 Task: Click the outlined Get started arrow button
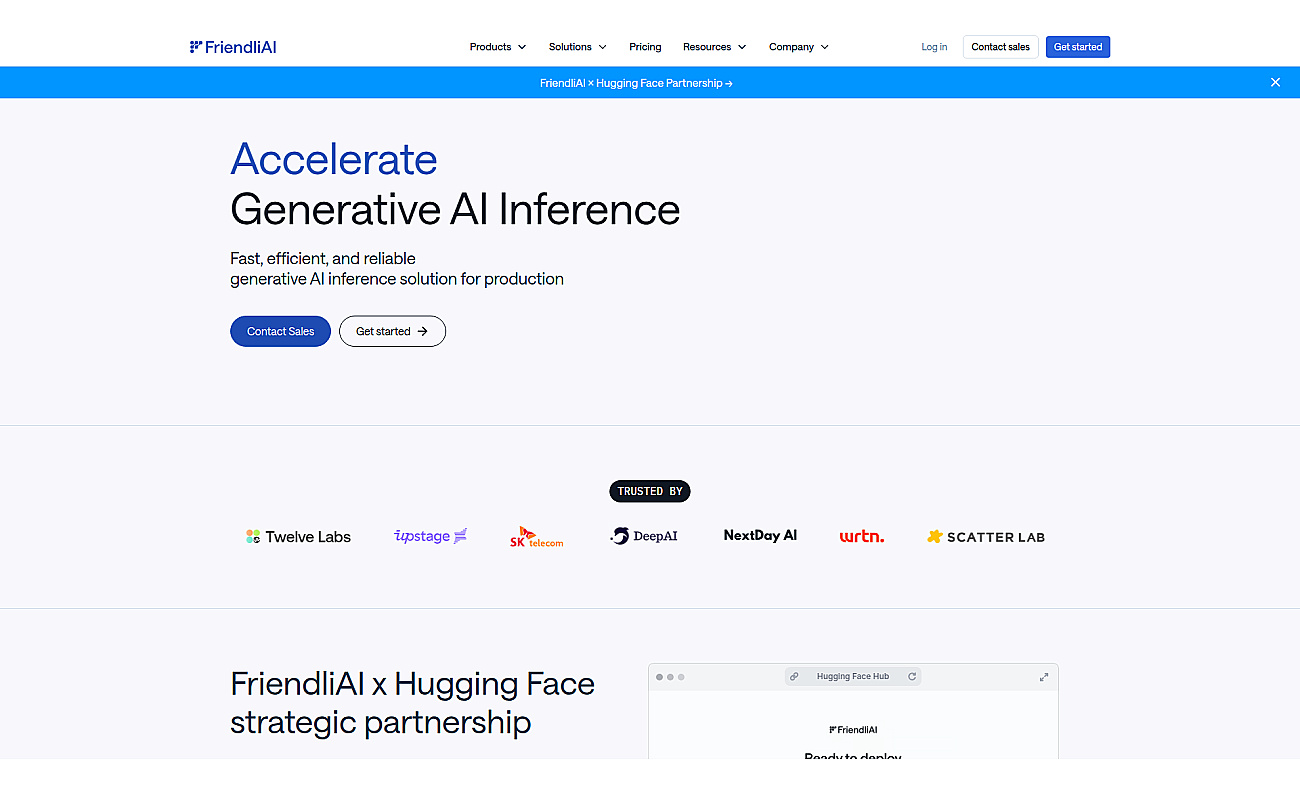pos(392,331)
